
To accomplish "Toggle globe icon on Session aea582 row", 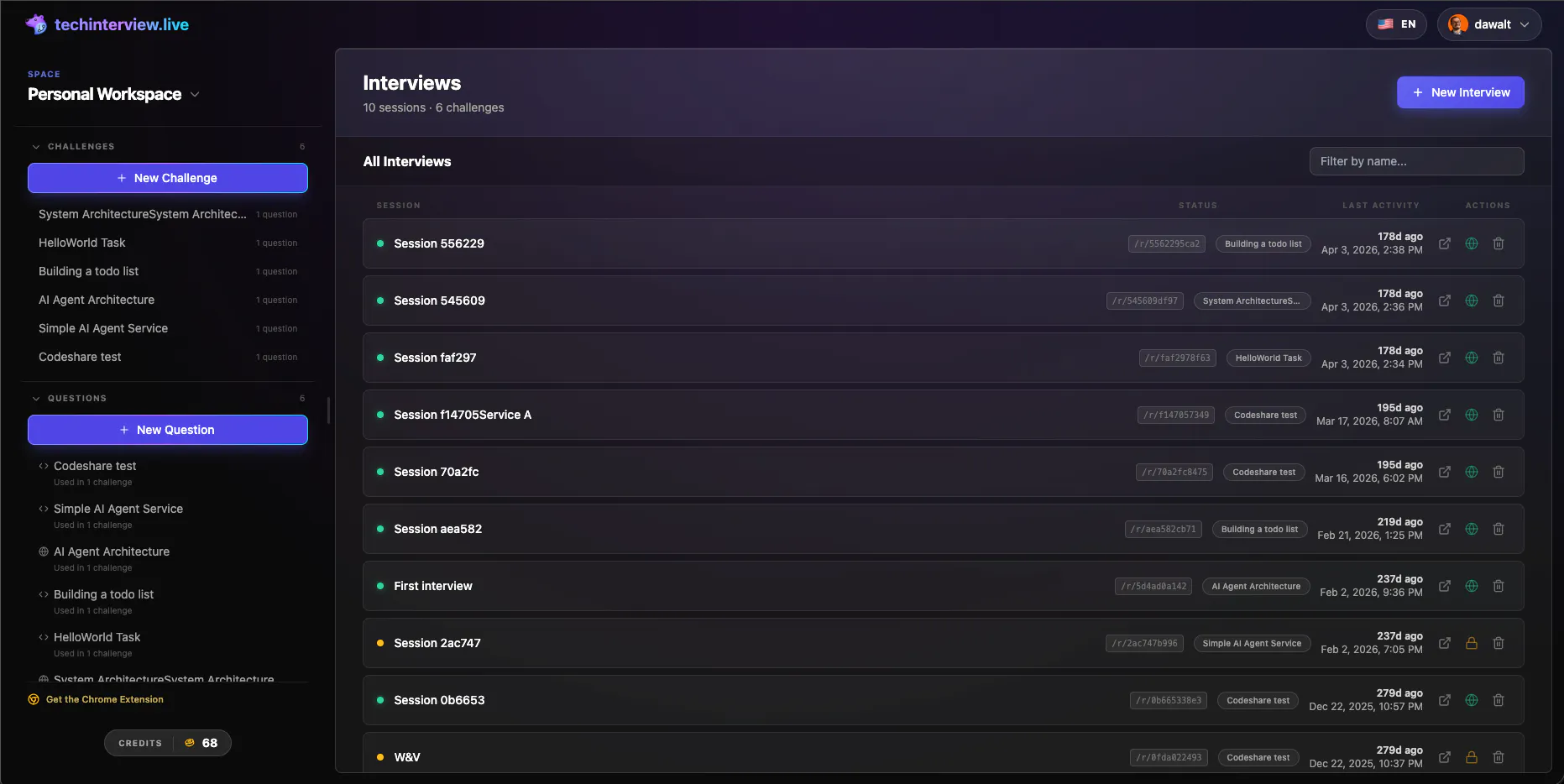I will (1472, 529).
